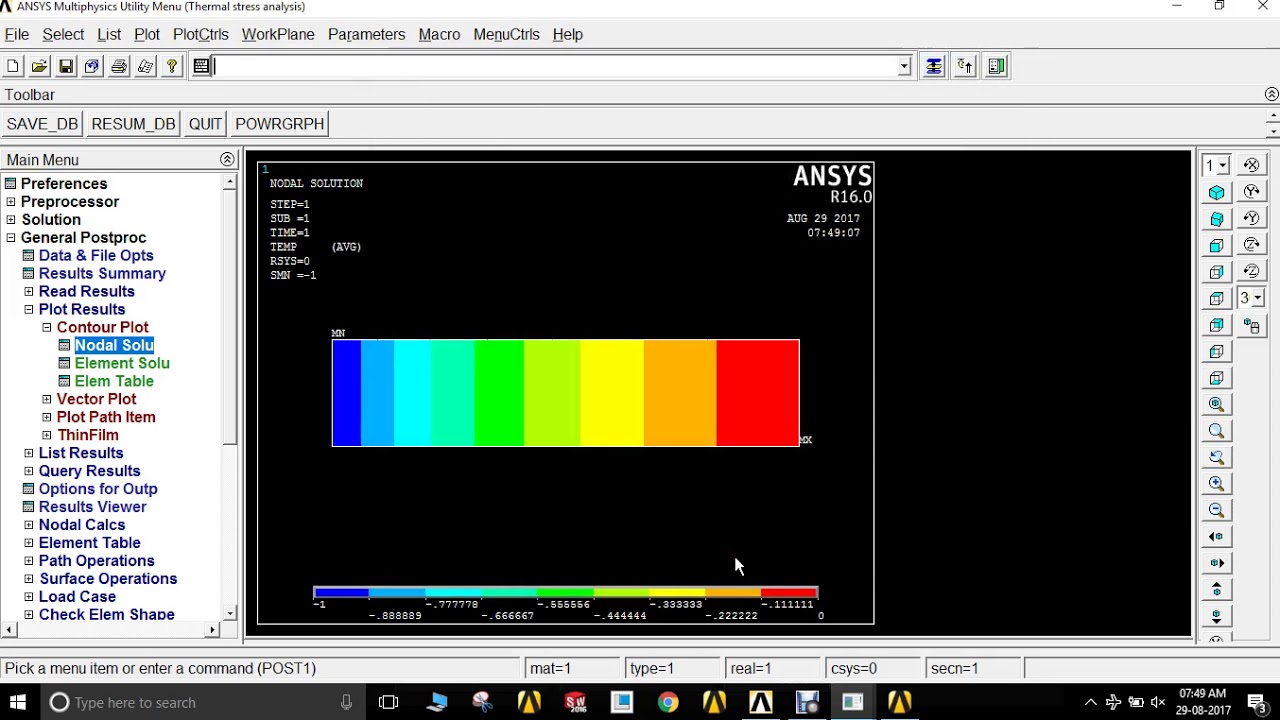
Task: Click the New Analysis icon
Action: coord(13,67)
